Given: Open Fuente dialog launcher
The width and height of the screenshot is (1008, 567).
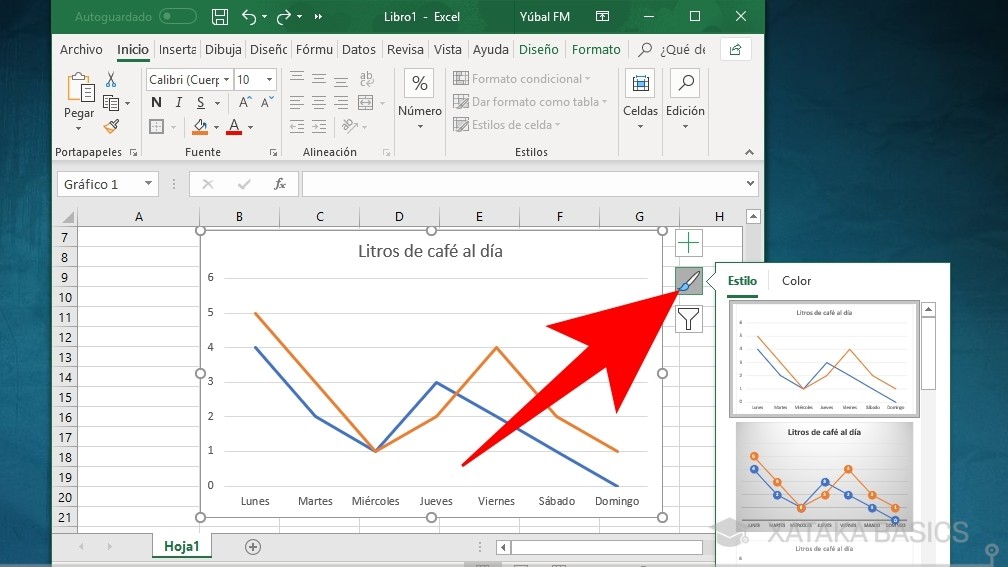Looking at the screenshot, I should point(273,152).
